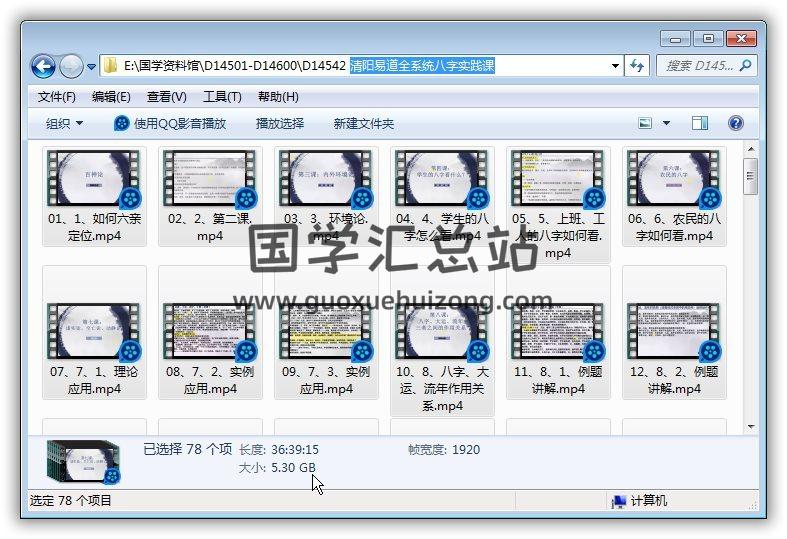Select video 05、5、上班、工人的八字如何看.mp4 thumbnail
Image resolution: width=787 pixels, height=539 pixels.
pyautogui.click(x=558, y=178)
